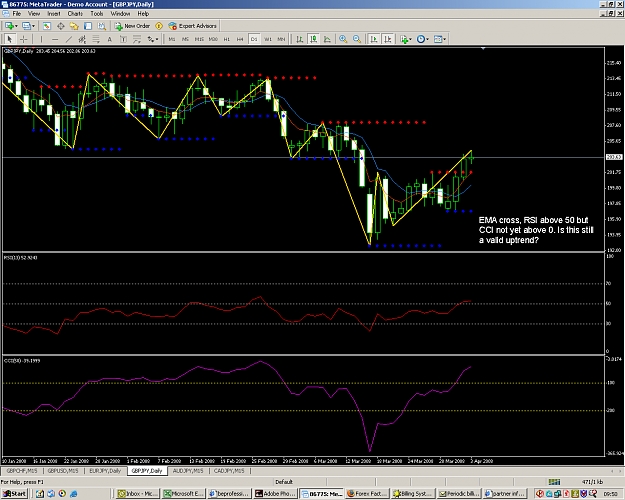Select the line studies tool next to text label
625x500 pixels.
pos(137,39)
